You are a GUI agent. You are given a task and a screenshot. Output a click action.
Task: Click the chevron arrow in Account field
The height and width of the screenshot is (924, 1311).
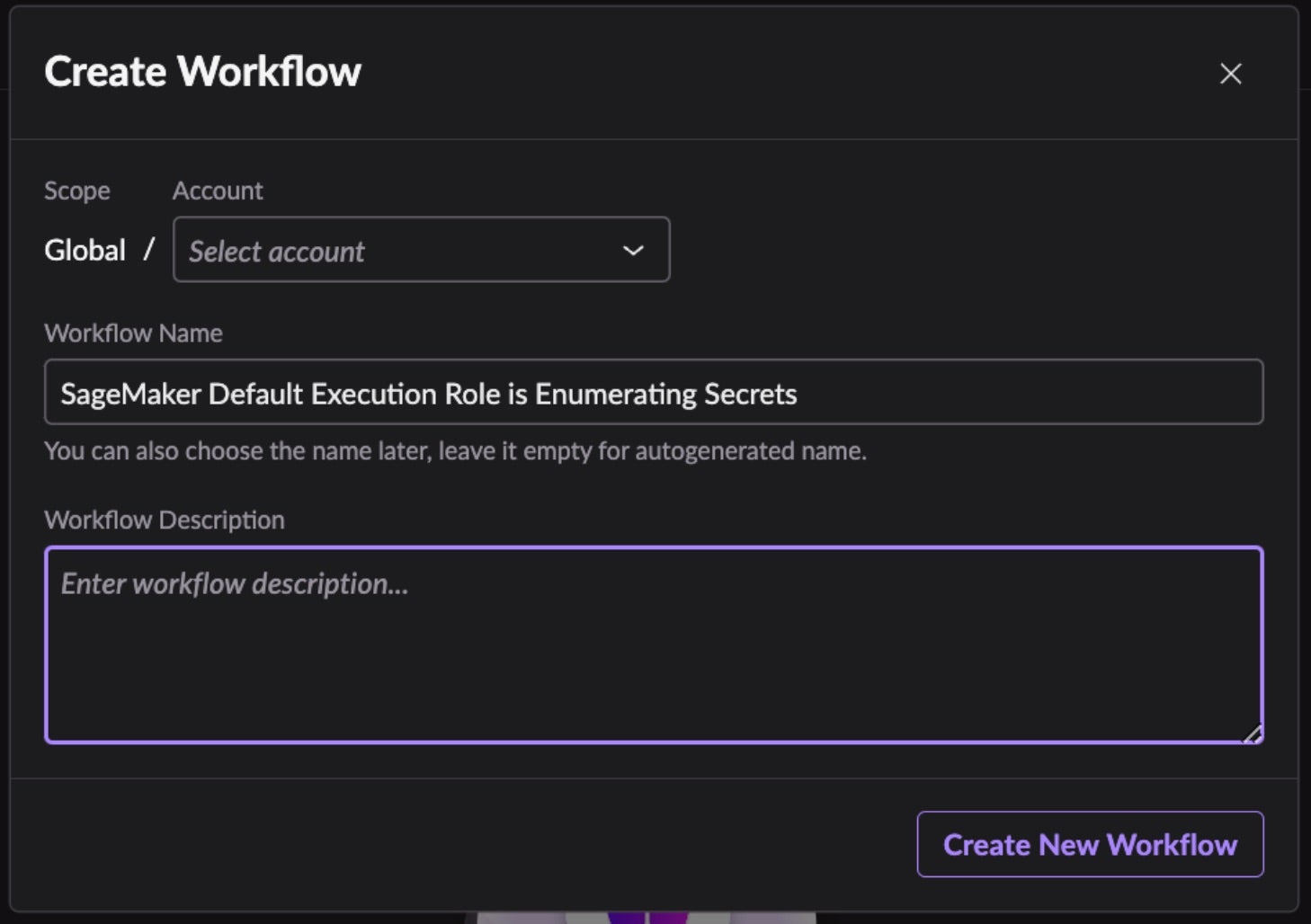(x=633, y=251)
